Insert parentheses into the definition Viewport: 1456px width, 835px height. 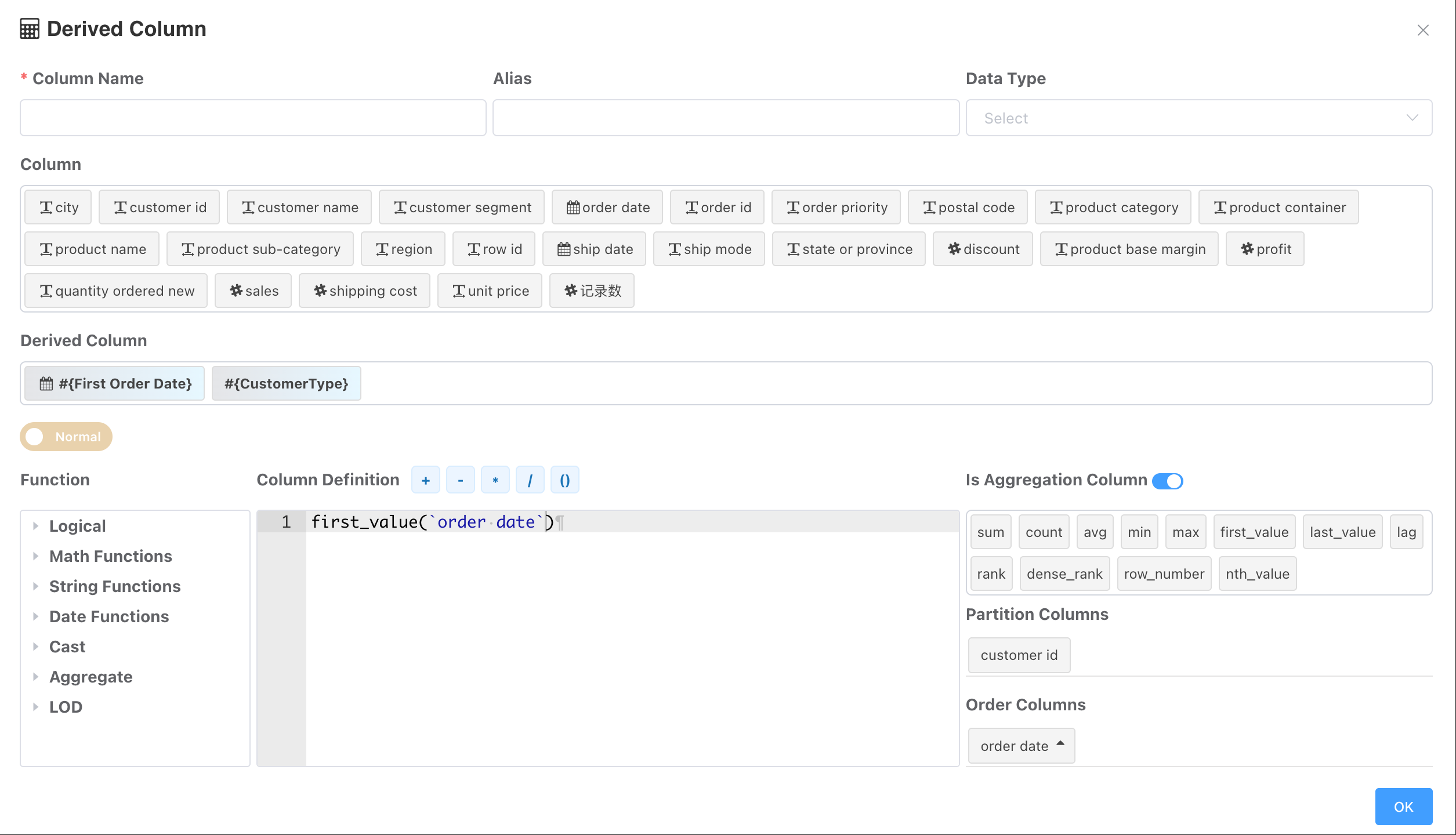tap(565, 480)
